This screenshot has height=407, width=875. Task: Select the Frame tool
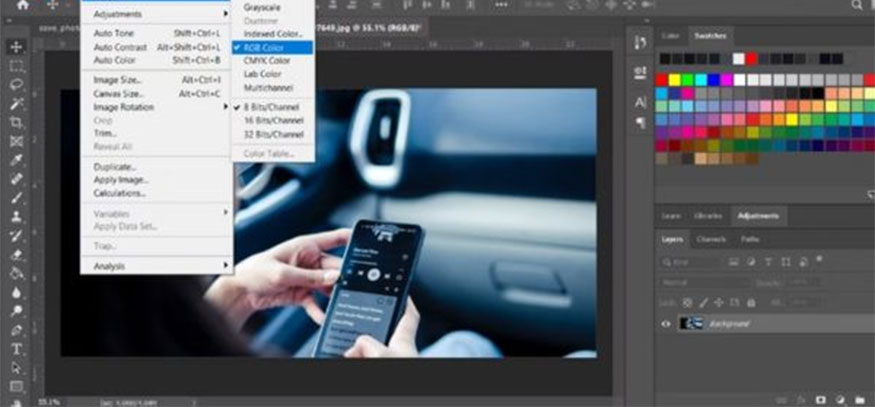[x=17, y=141]
